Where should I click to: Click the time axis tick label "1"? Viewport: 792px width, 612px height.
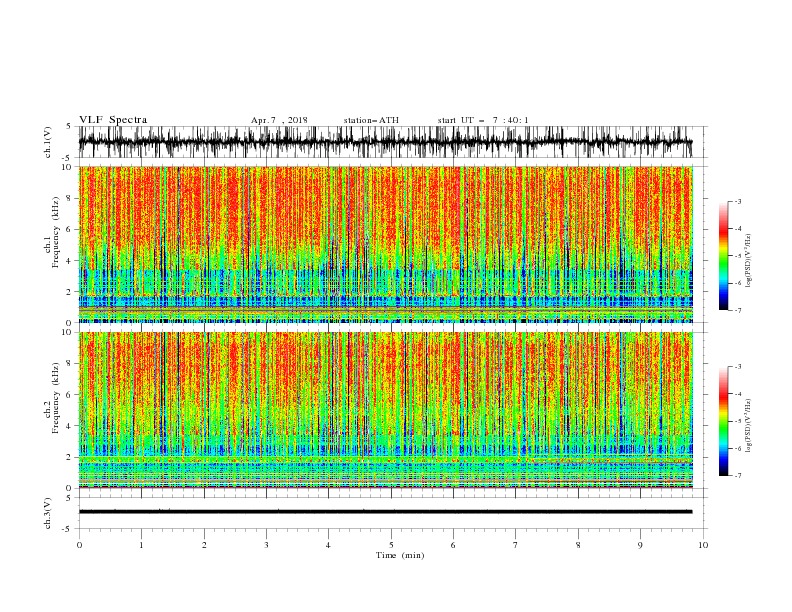tap(141, 545)
